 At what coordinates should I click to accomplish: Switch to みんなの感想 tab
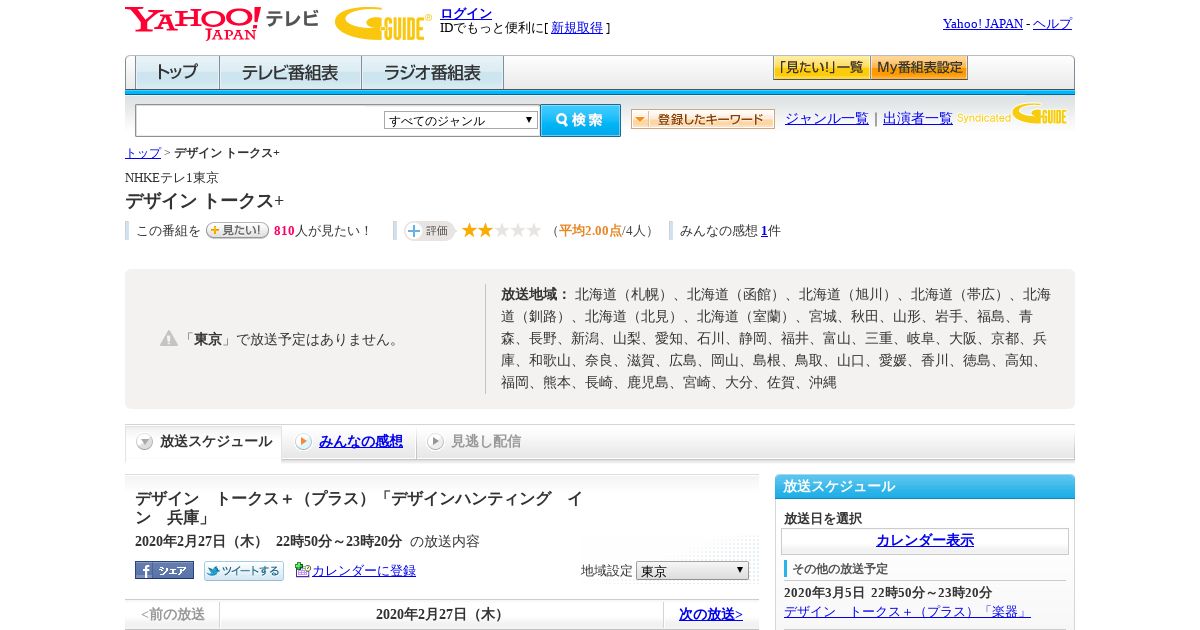[360, 441]
